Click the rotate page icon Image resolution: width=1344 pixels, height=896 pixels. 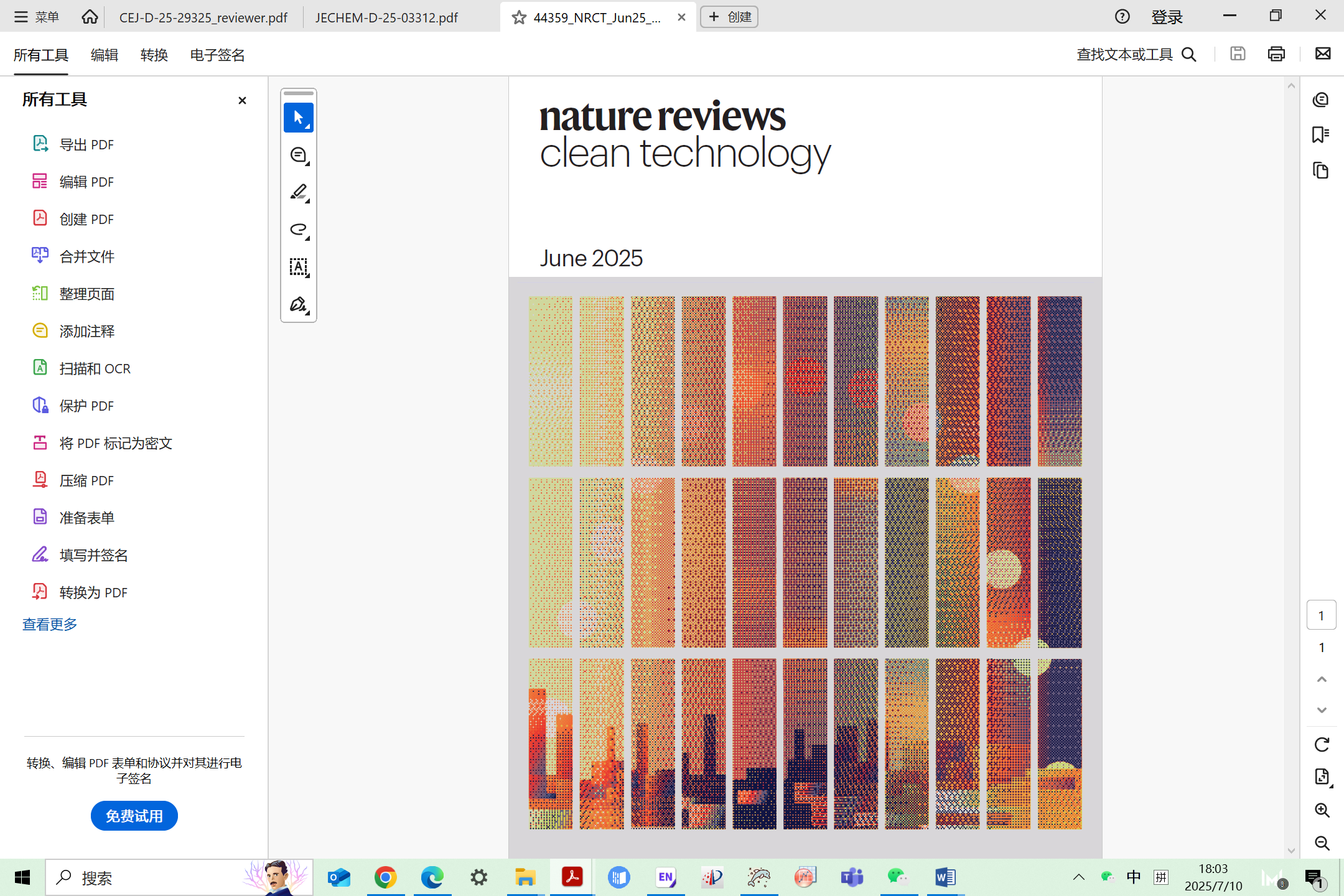click(1322, 744)
